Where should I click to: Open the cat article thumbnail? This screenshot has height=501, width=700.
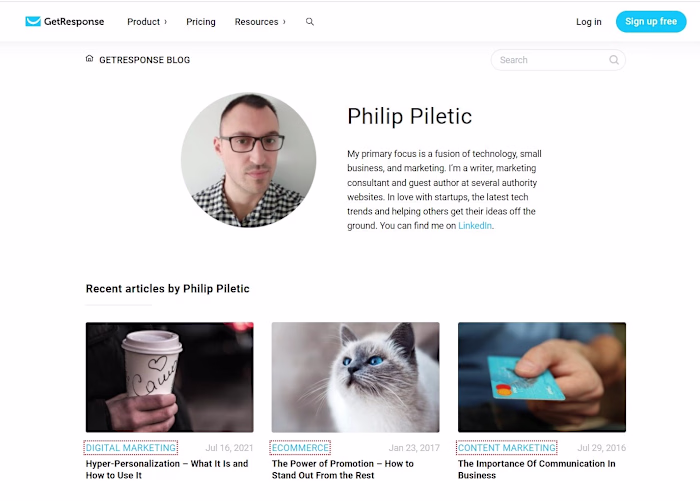point(355,377)
